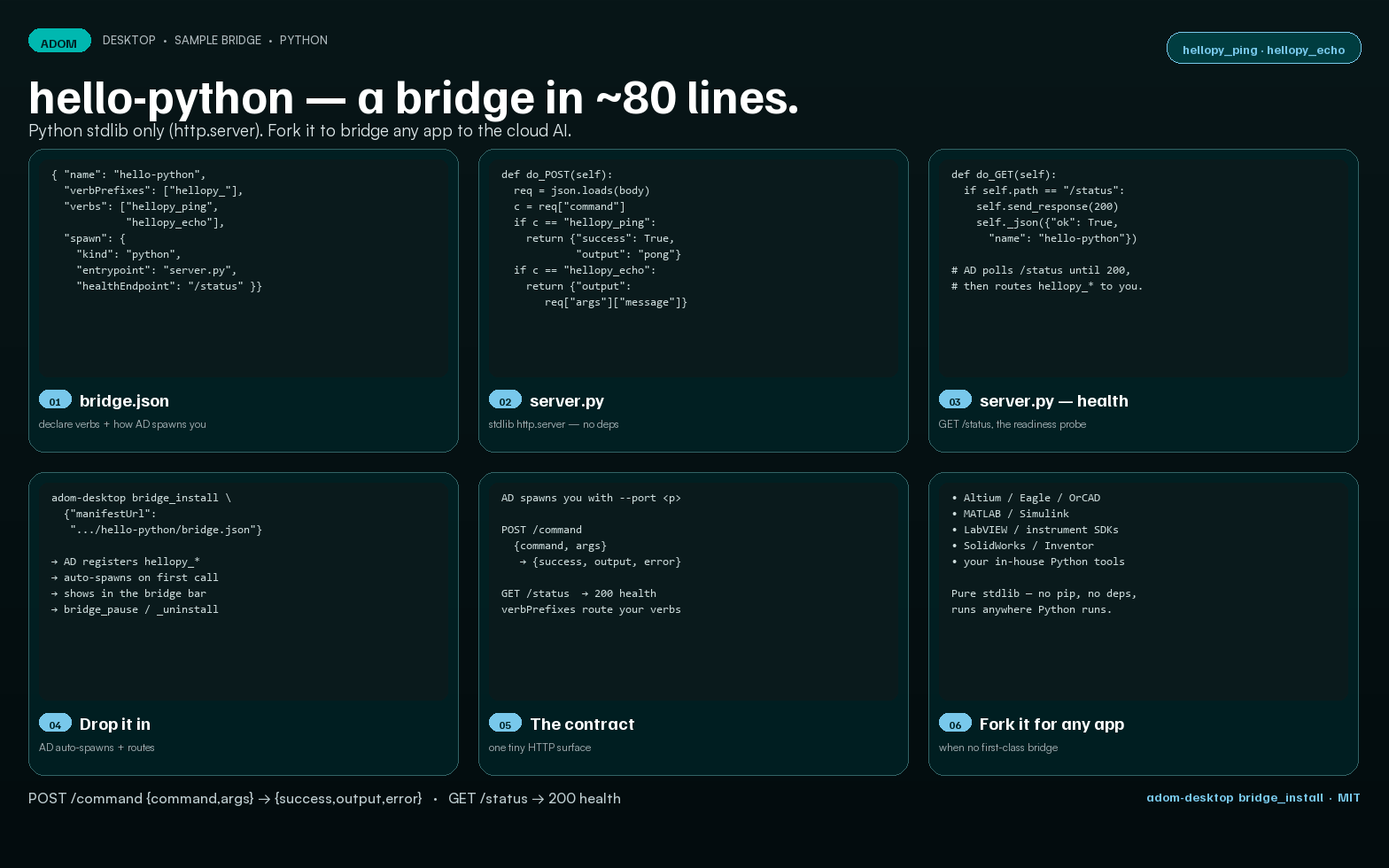The image size is (1389, 868).
Task: Click 'verbPrefixes route your verbs' line
Action: point(591,609)
